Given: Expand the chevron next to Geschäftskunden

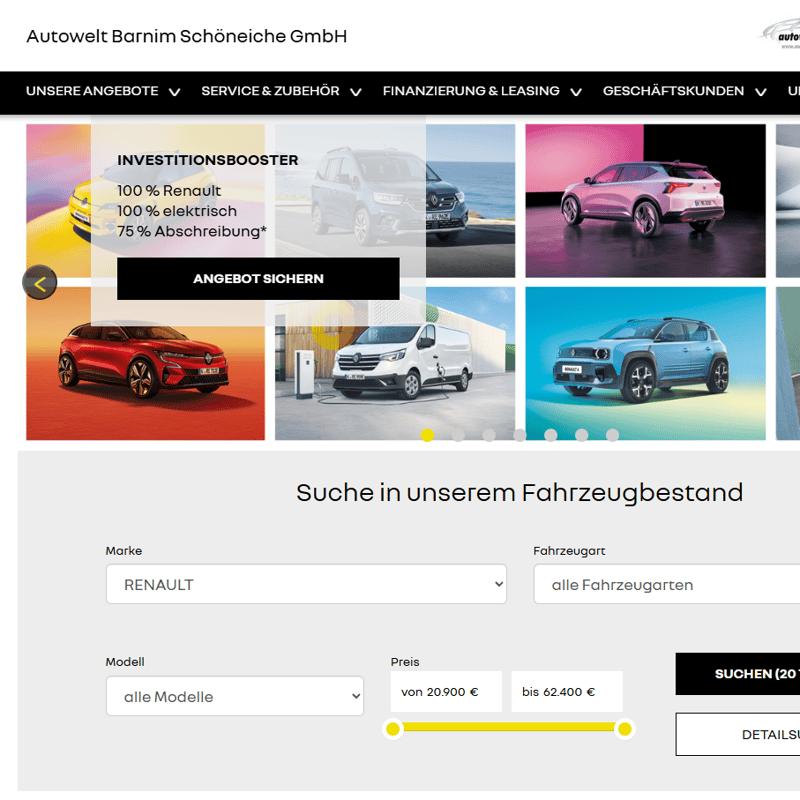Looking at the screenshot, I should [761, 92].
